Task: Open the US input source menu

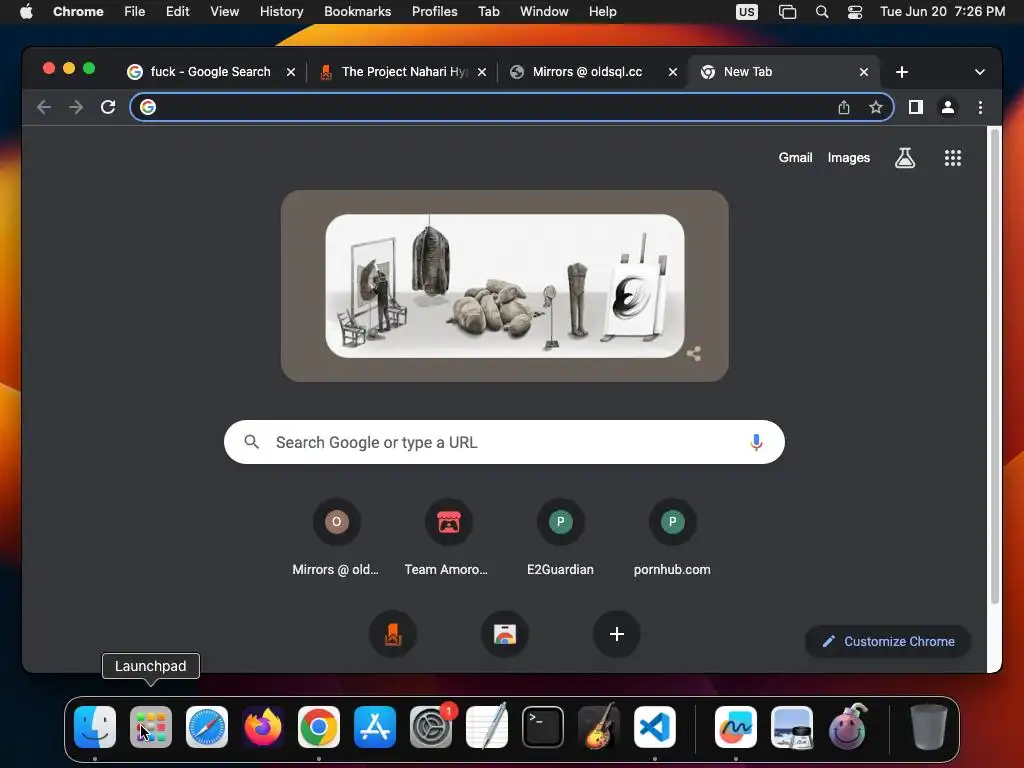Action: pos(746,12)
